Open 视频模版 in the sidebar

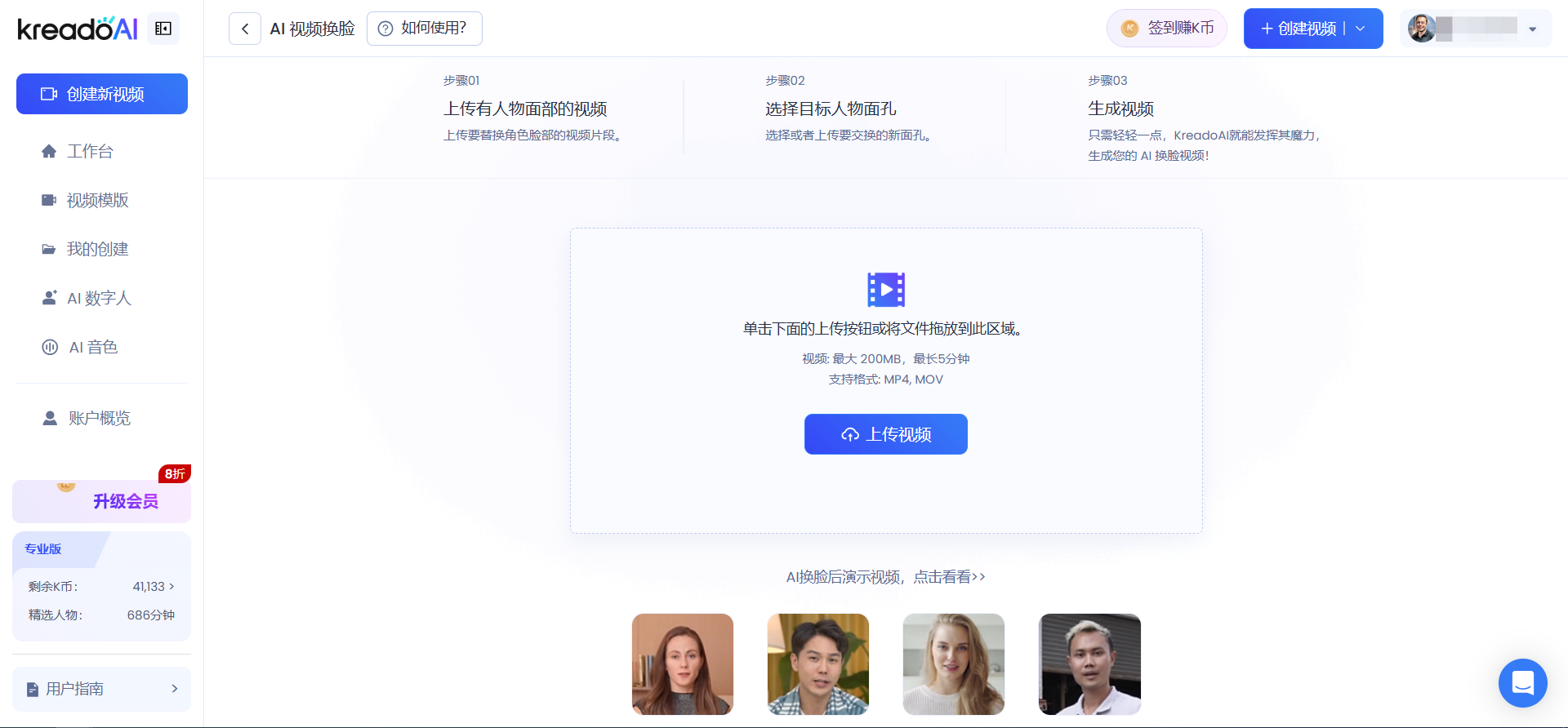pyautogui.click(x=97, y=200)
